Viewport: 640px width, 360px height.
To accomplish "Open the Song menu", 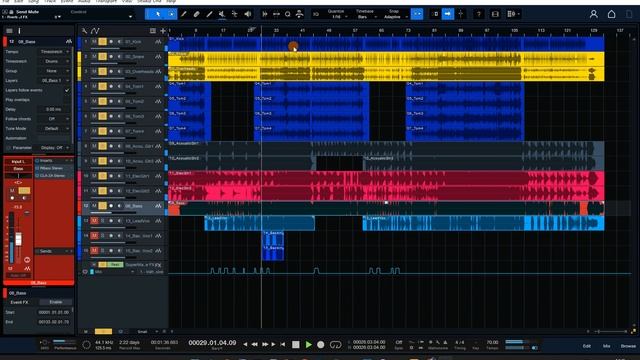I will (x=33, y=1).
